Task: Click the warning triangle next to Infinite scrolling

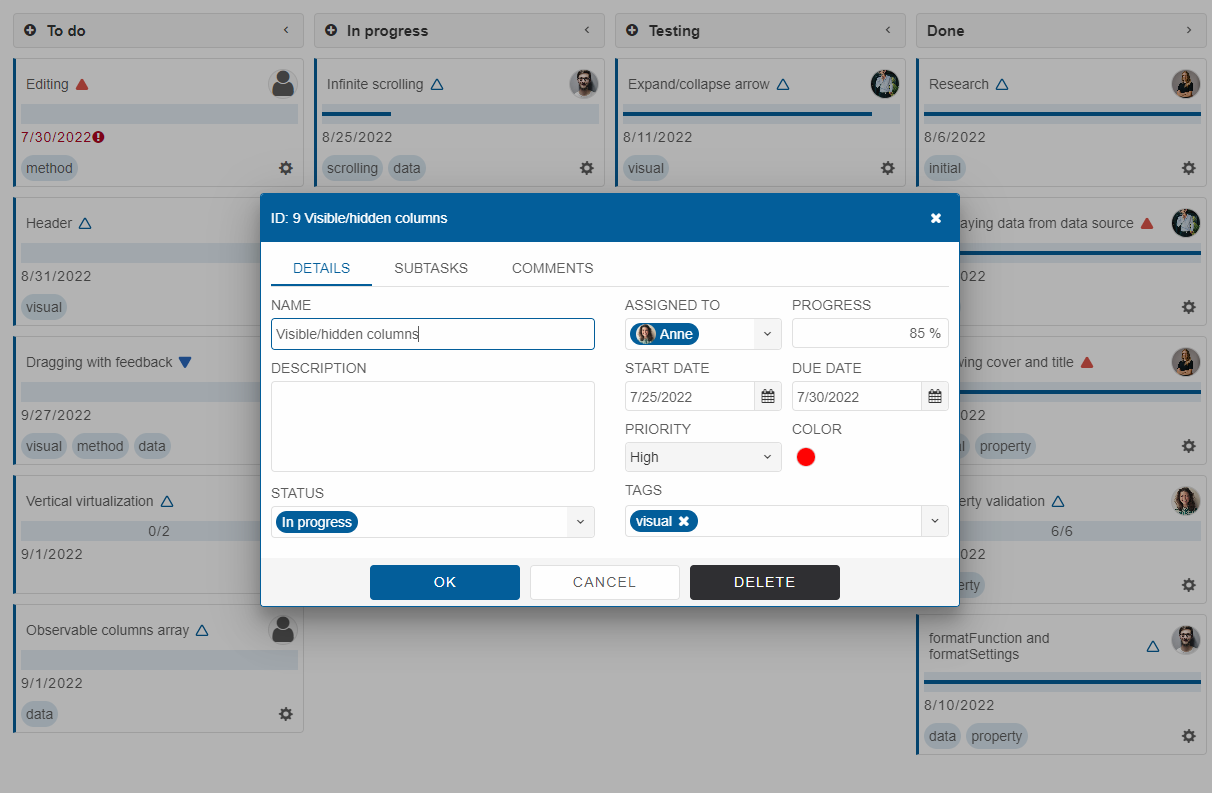Action: [x=437, y=84]
